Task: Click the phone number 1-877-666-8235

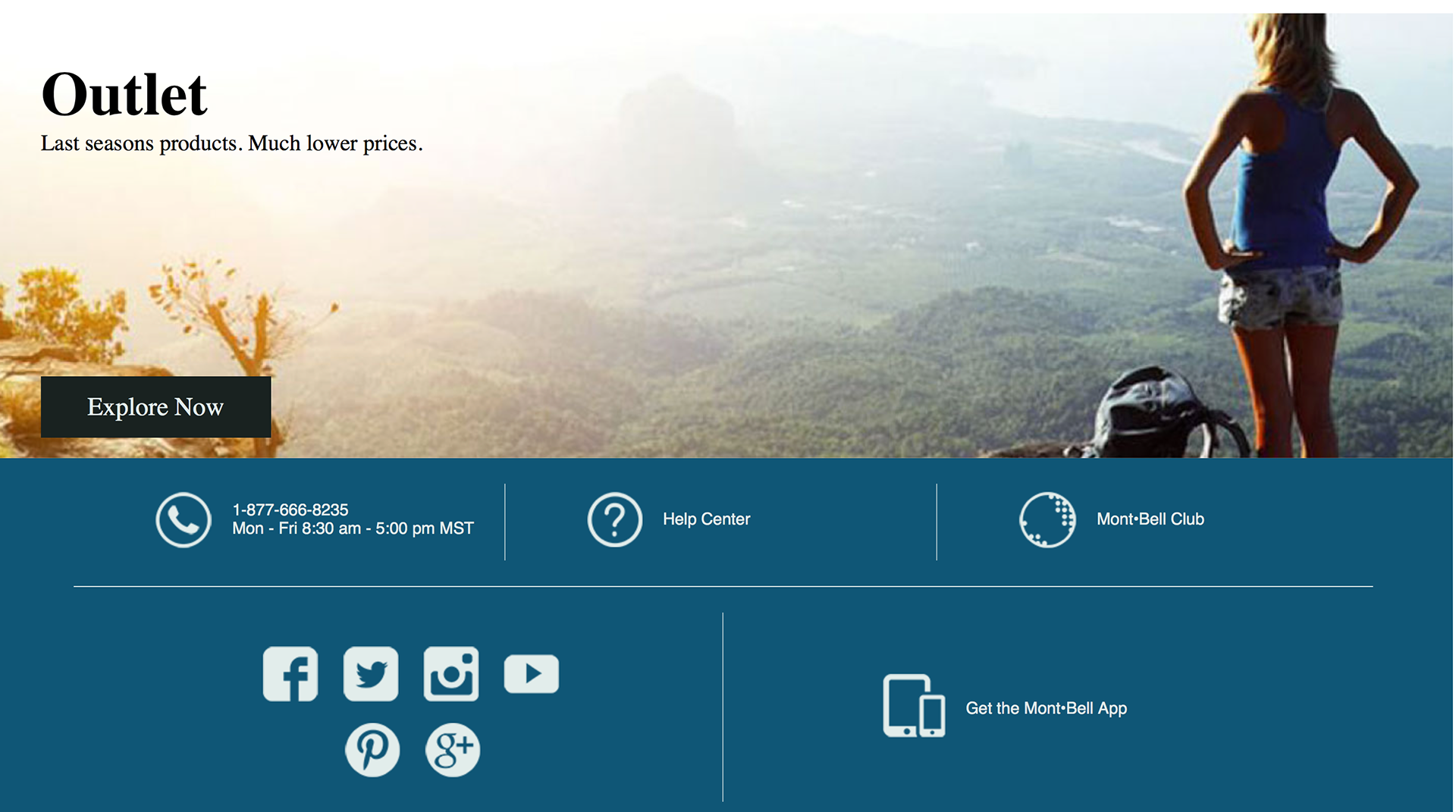Action: coord(290,509)
